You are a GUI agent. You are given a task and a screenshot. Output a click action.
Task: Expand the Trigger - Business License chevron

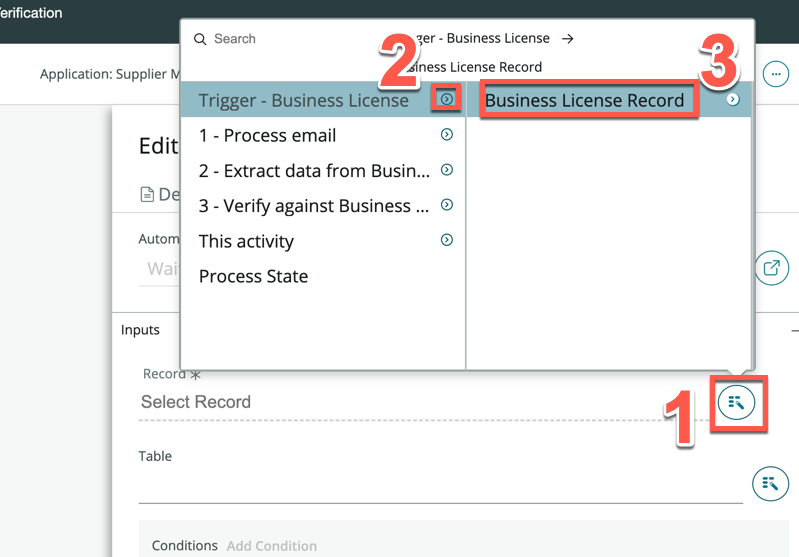tap(447, 99)
